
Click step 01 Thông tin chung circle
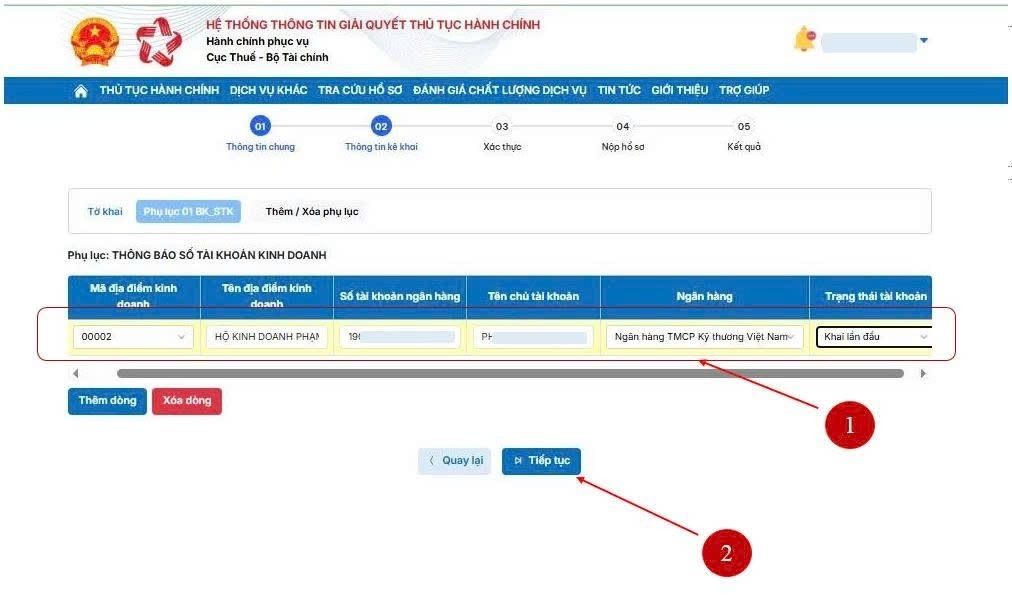click(260, 126)
